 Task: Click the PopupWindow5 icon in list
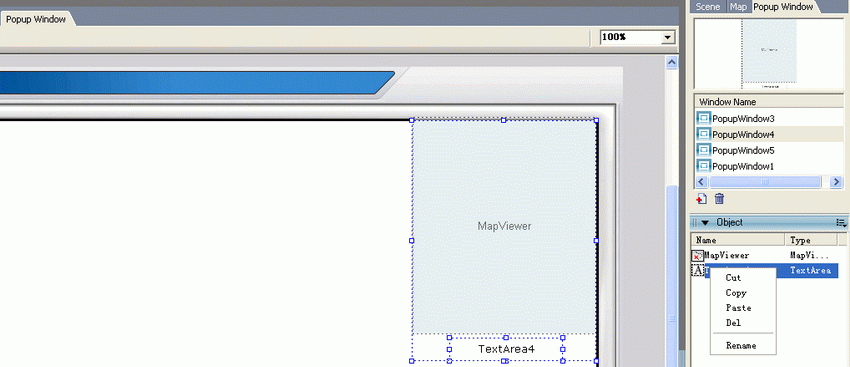click(703, 150)
